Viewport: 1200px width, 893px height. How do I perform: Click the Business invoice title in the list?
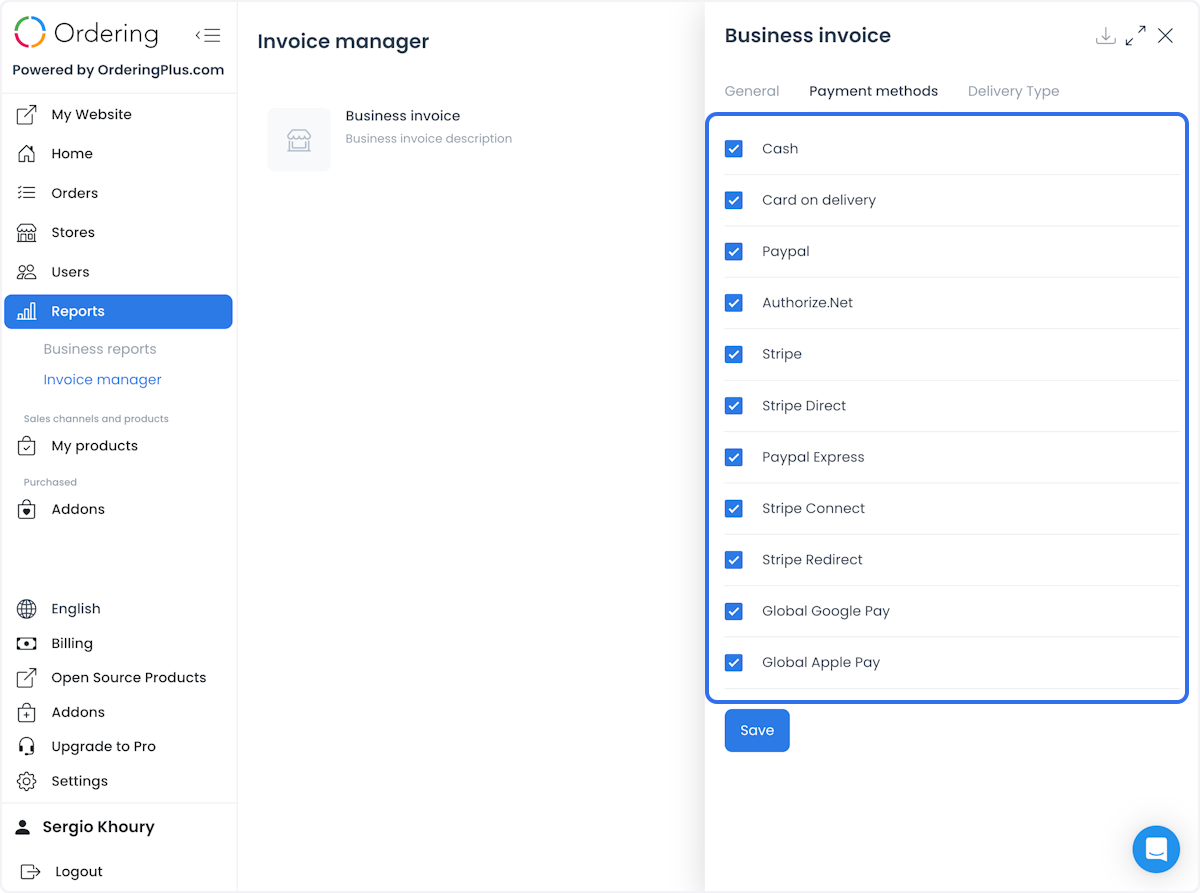403,116
